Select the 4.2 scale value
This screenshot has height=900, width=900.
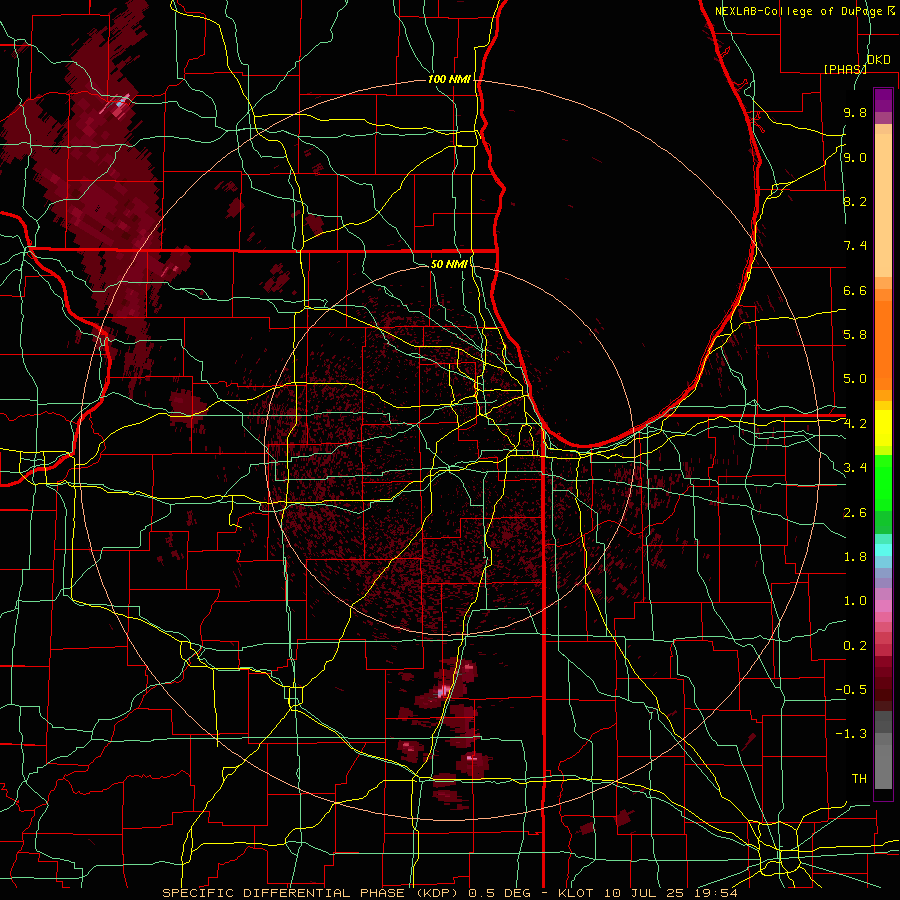click(855, 424)
